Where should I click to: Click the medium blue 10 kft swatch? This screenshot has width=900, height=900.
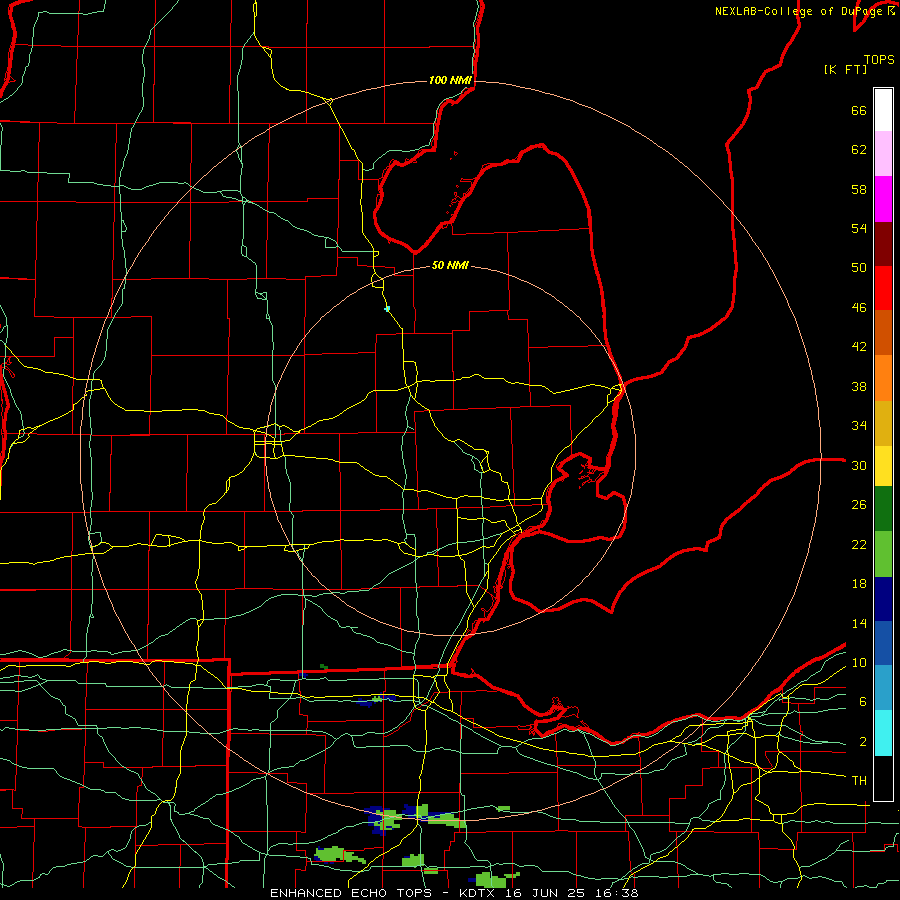coord(883,643)
